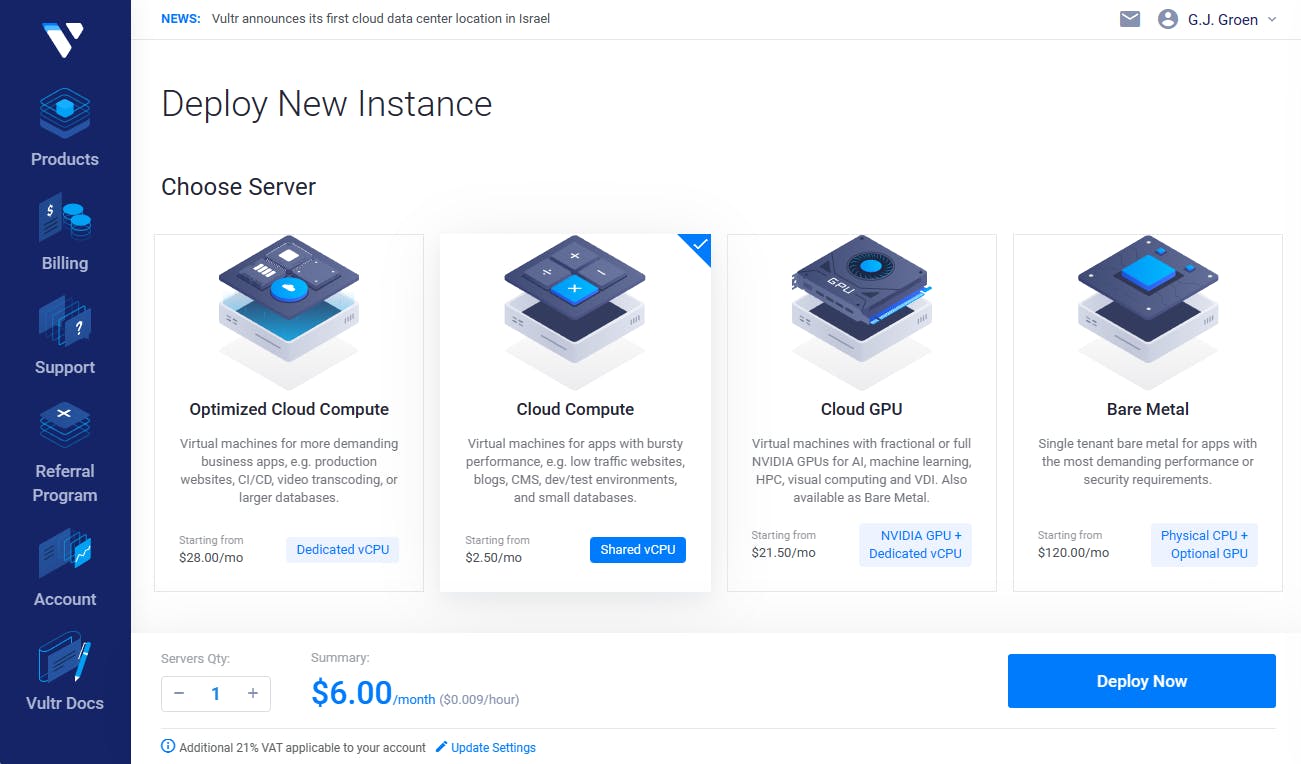Viewport: 1301px width, 764px height.
Task: Click the pencil icon beside Update Settings
Action: pos(441,747)
